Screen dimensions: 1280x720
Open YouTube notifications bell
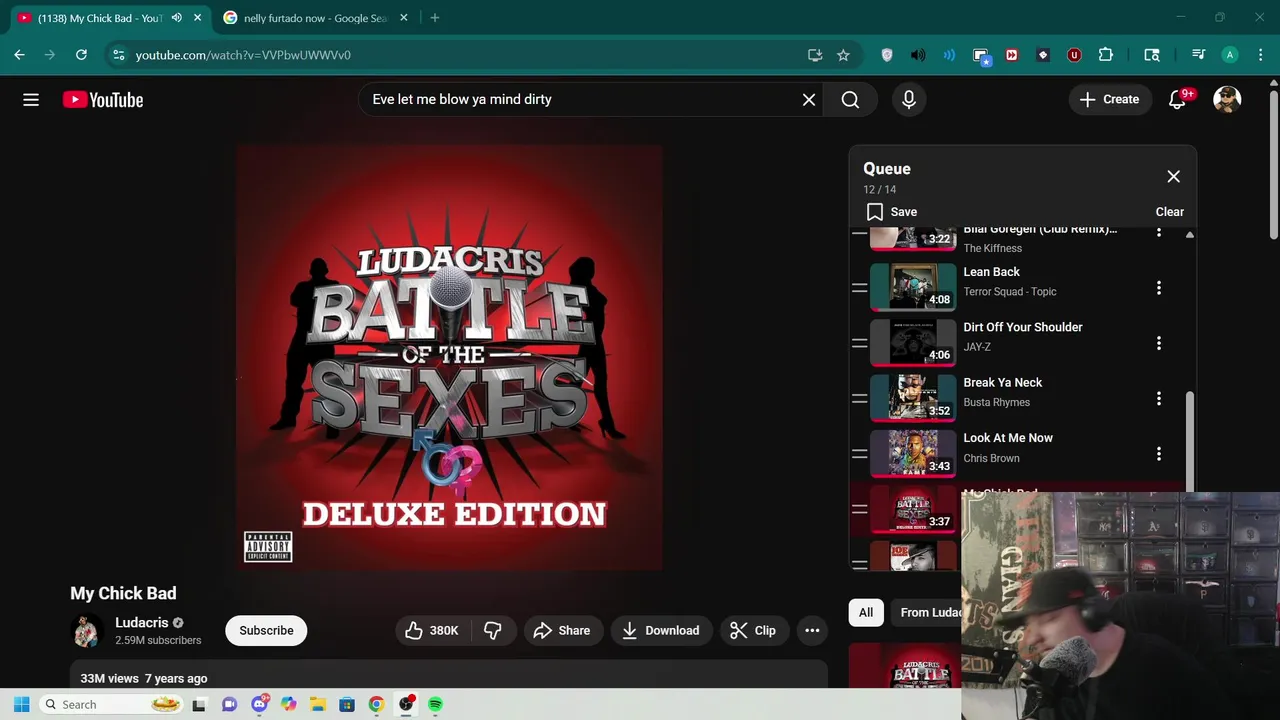(1178, 99)
